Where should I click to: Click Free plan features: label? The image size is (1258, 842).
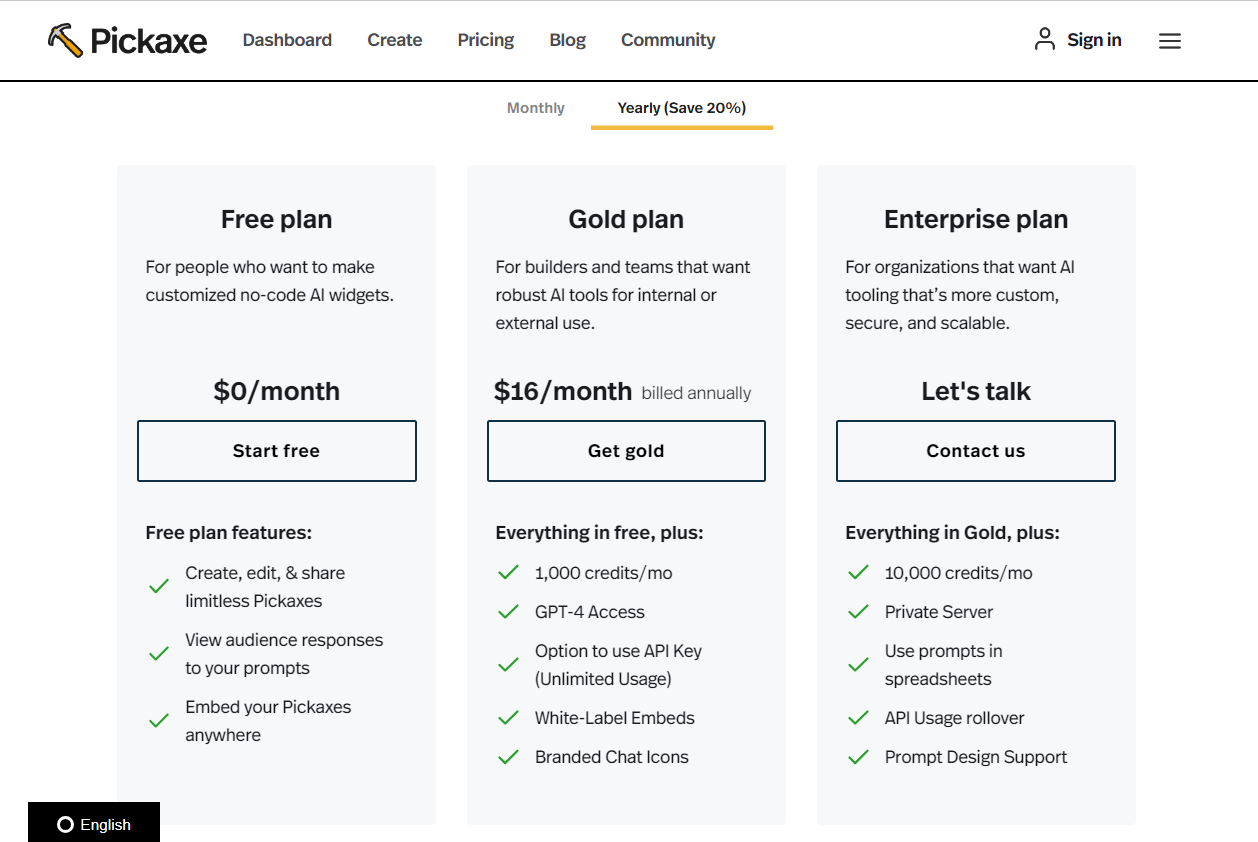229,533
